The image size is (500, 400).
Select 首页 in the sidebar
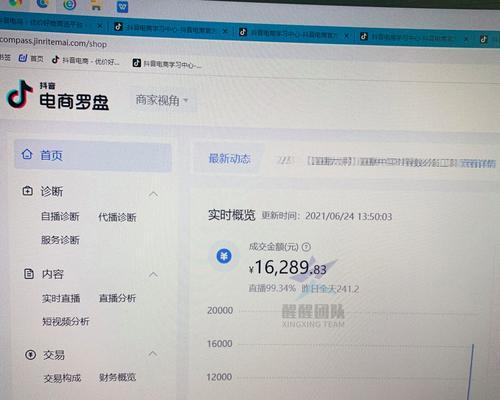(x=93, y=156)
